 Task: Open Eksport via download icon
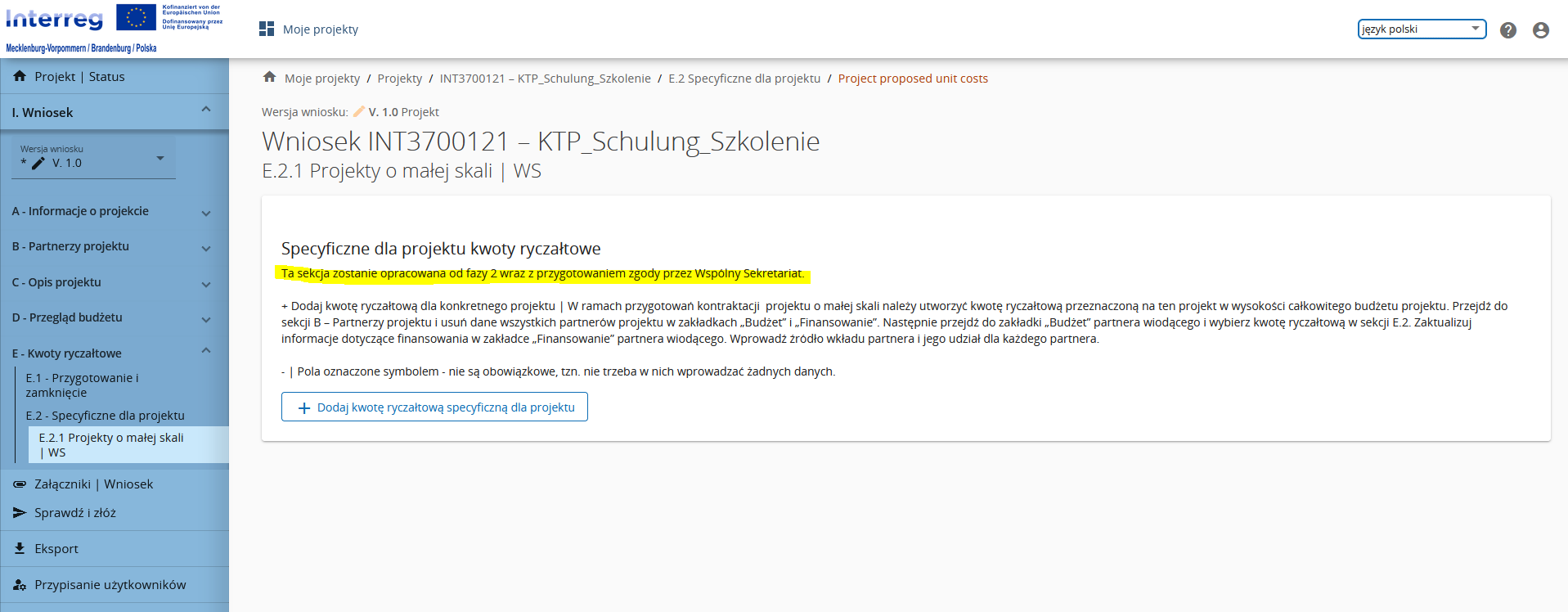(20, 548)
